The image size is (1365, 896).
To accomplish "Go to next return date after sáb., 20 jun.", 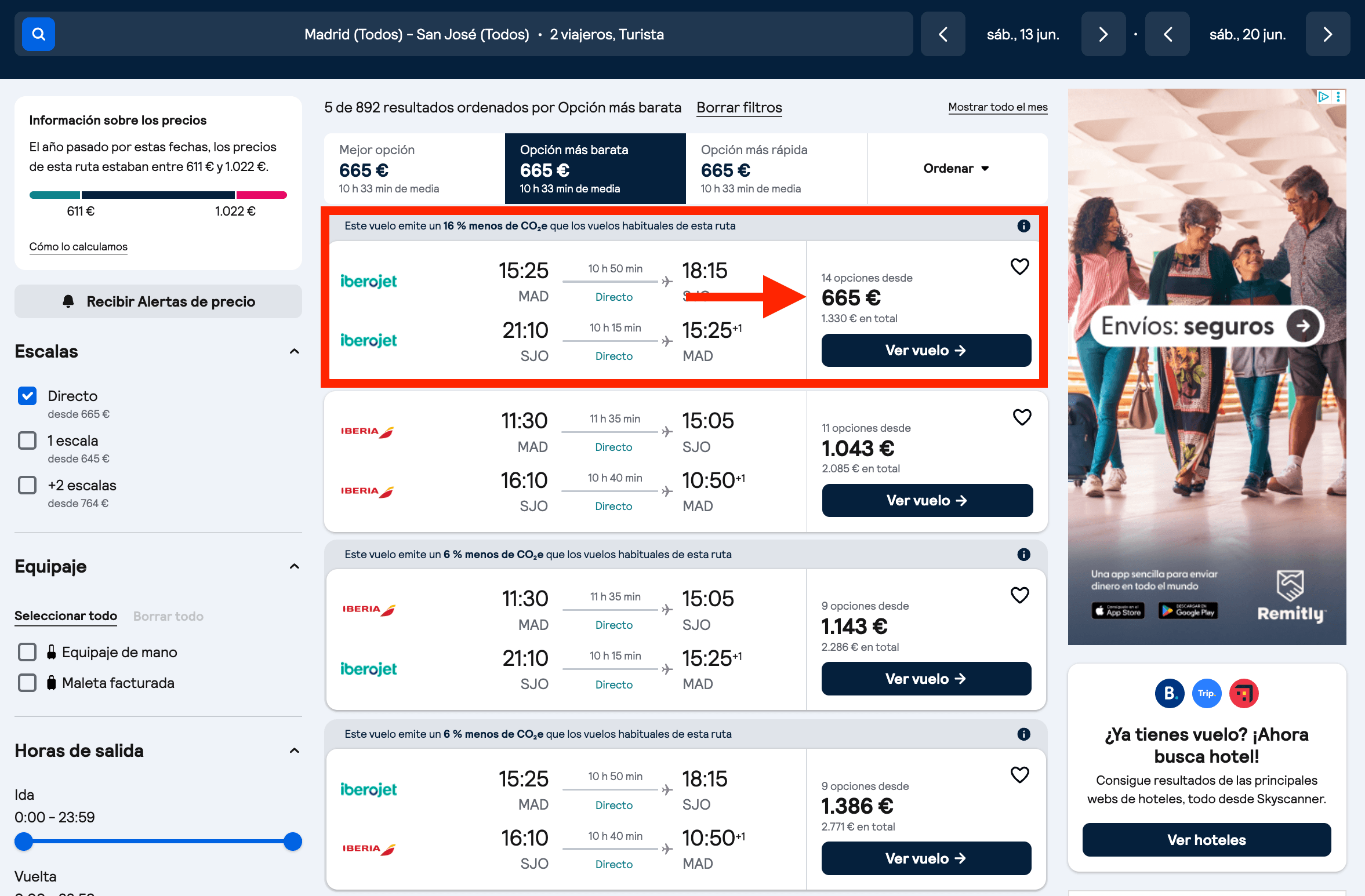I will [x=1328, y=34].
